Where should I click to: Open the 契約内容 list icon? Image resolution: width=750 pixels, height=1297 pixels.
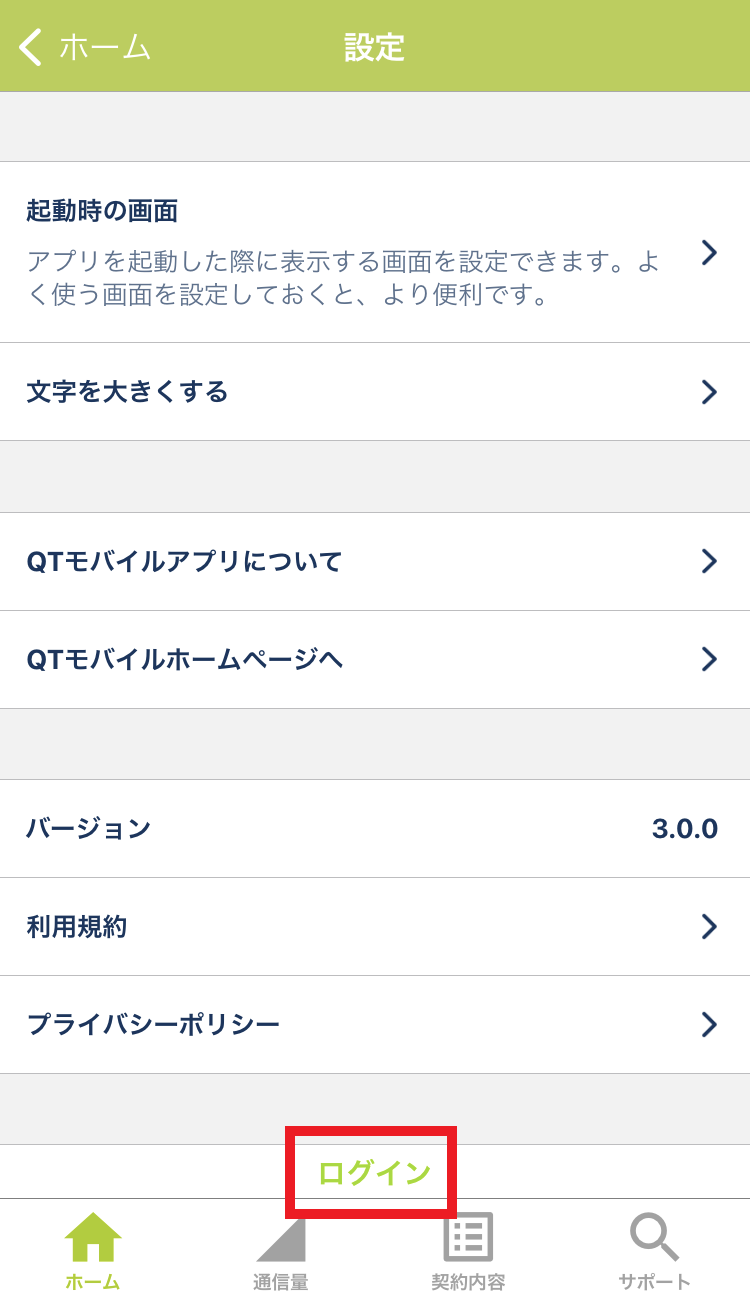pyautogui.click(x=468, y=1238)
